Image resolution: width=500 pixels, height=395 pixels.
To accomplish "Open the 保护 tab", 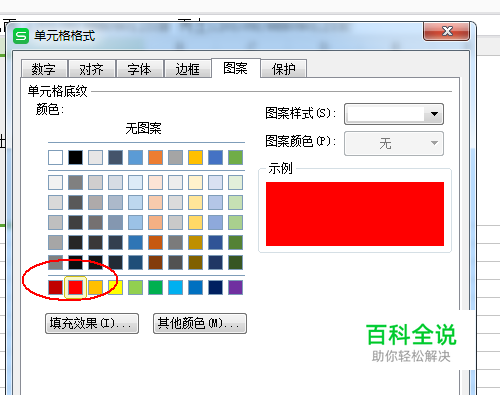I will tap(284, 69).
